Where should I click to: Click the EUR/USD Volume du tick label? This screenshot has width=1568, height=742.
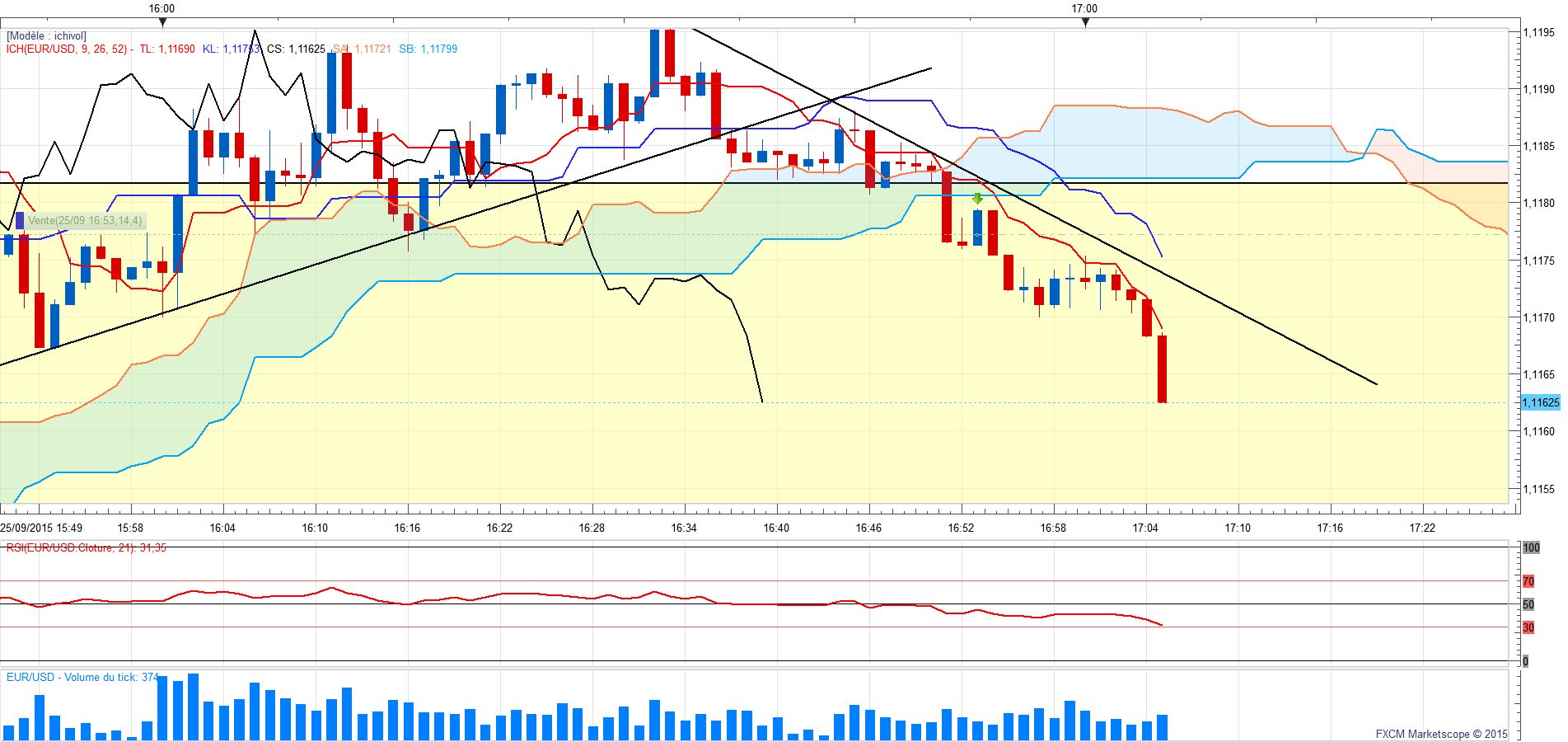click(x=82, y=677)
